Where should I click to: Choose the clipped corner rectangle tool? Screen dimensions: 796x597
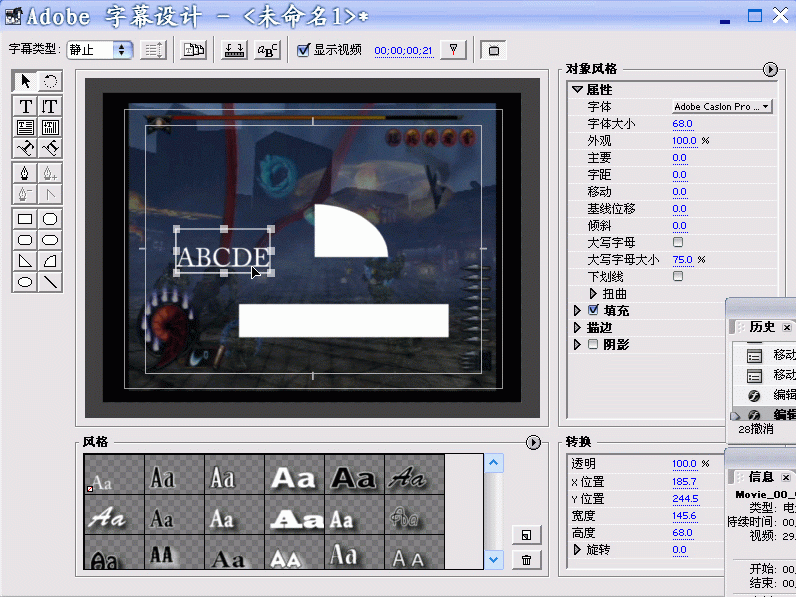(x=50, y=219)
